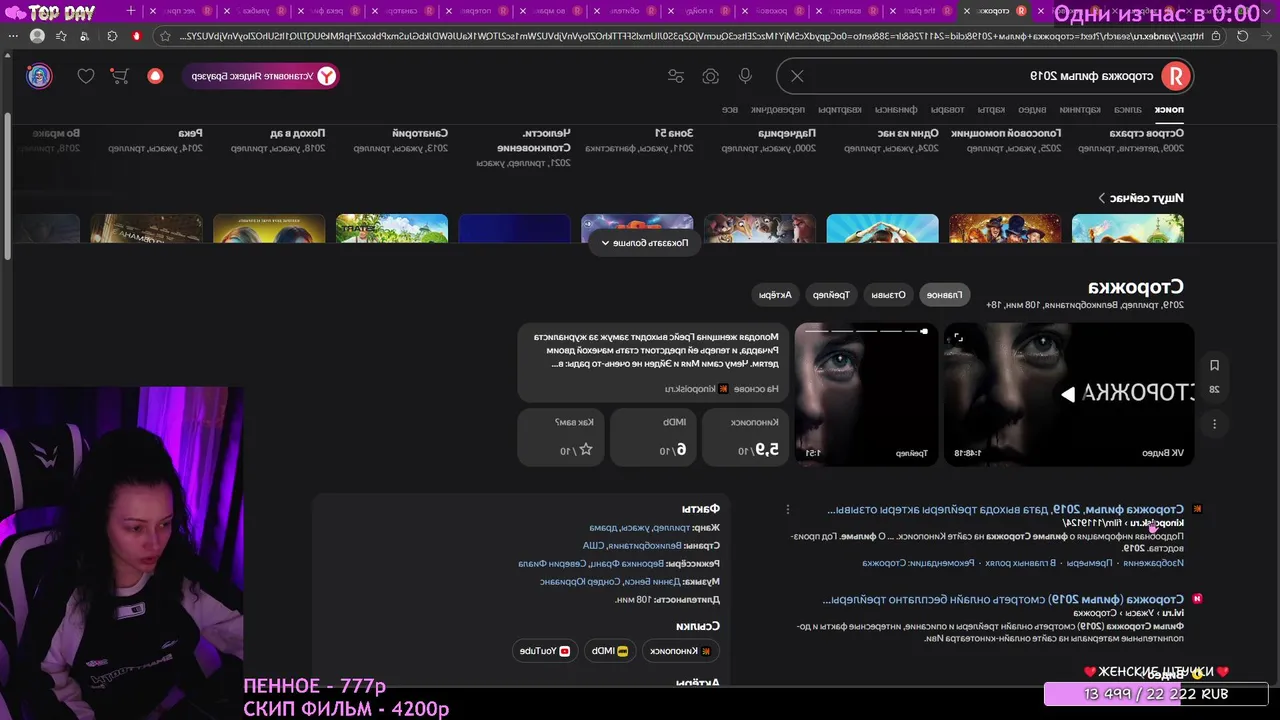Open the shopping cart icon

click(119, 76)
